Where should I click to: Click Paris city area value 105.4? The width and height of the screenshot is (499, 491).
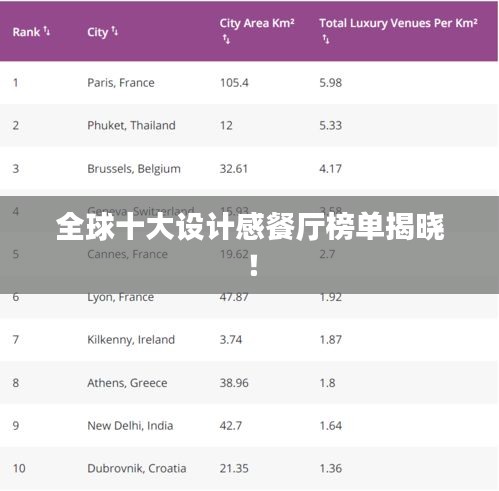coord(234,83)
